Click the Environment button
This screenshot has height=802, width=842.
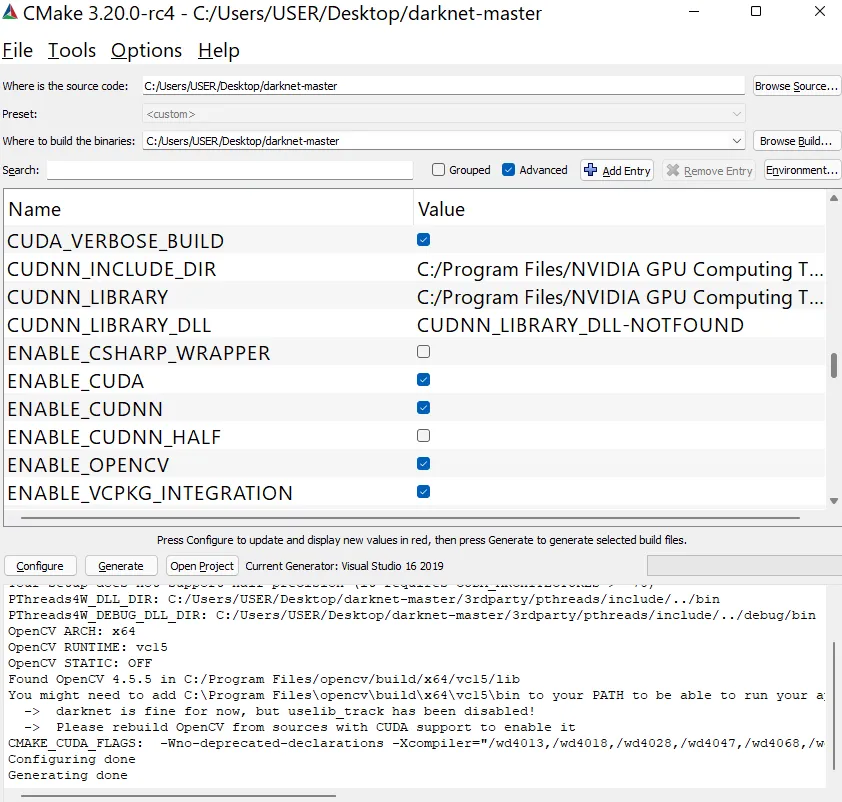[802, 170]
